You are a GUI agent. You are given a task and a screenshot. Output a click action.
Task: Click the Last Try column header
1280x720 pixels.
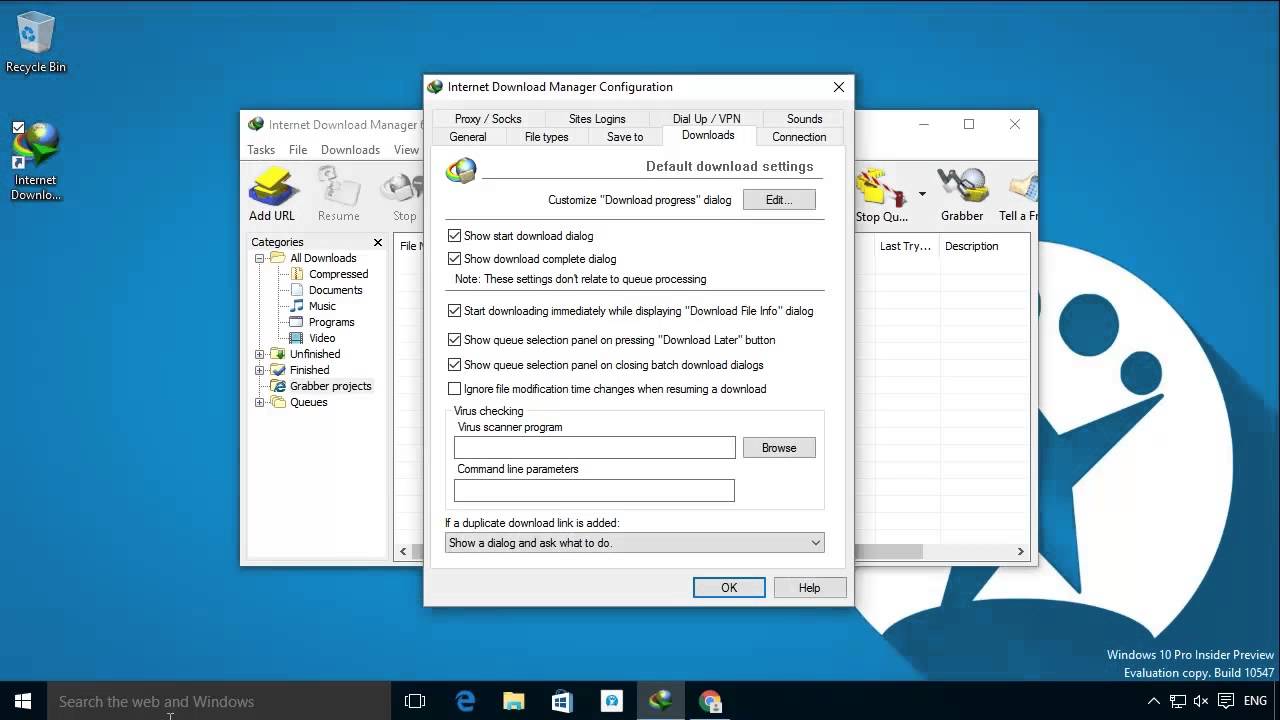pos(905,246)
